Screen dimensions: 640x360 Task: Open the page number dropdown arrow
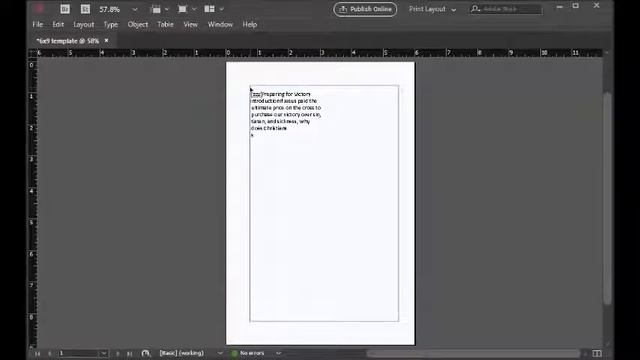(104, 353)
